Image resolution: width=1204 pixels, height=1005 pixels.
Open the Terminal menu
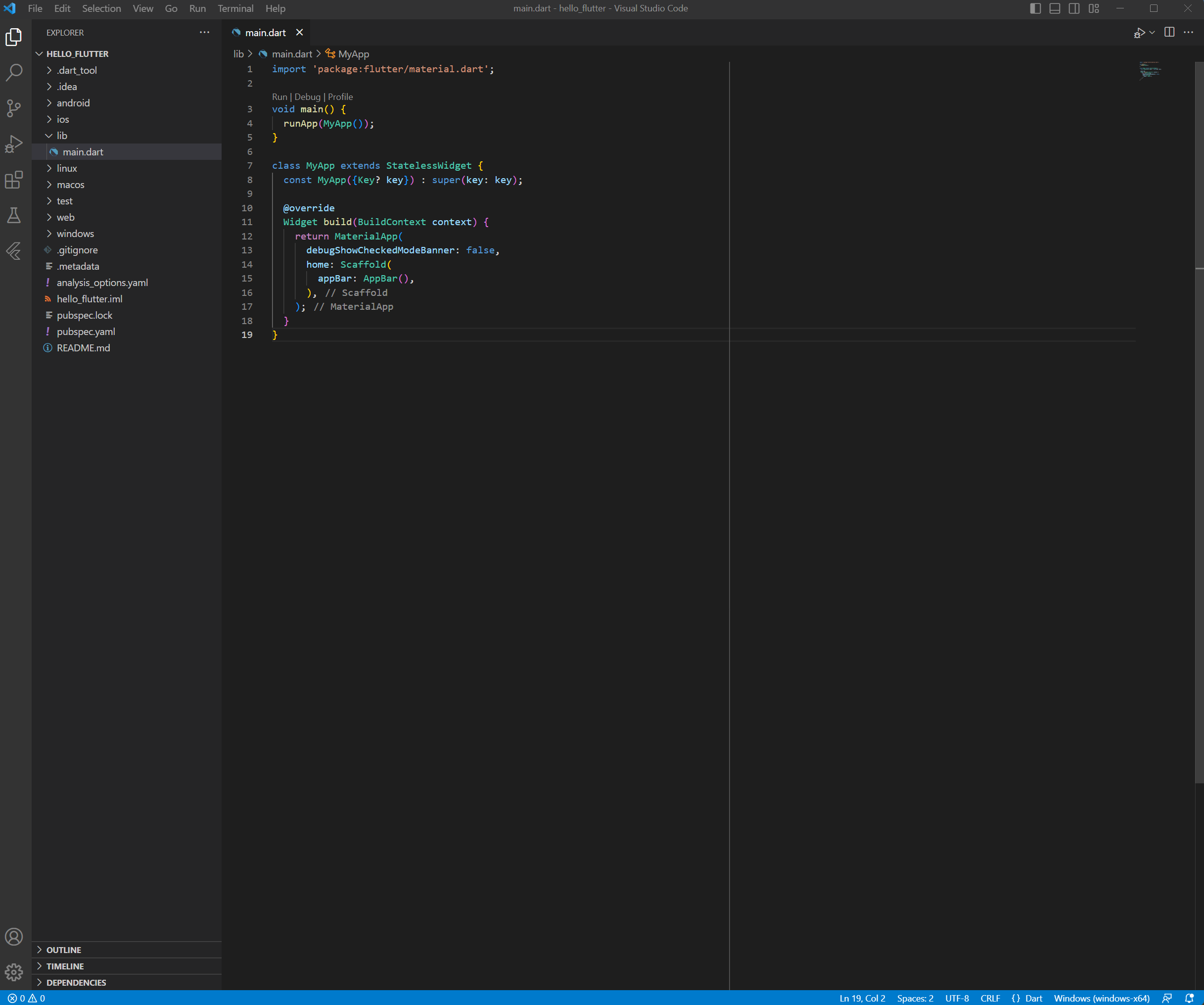pos(235,8)
